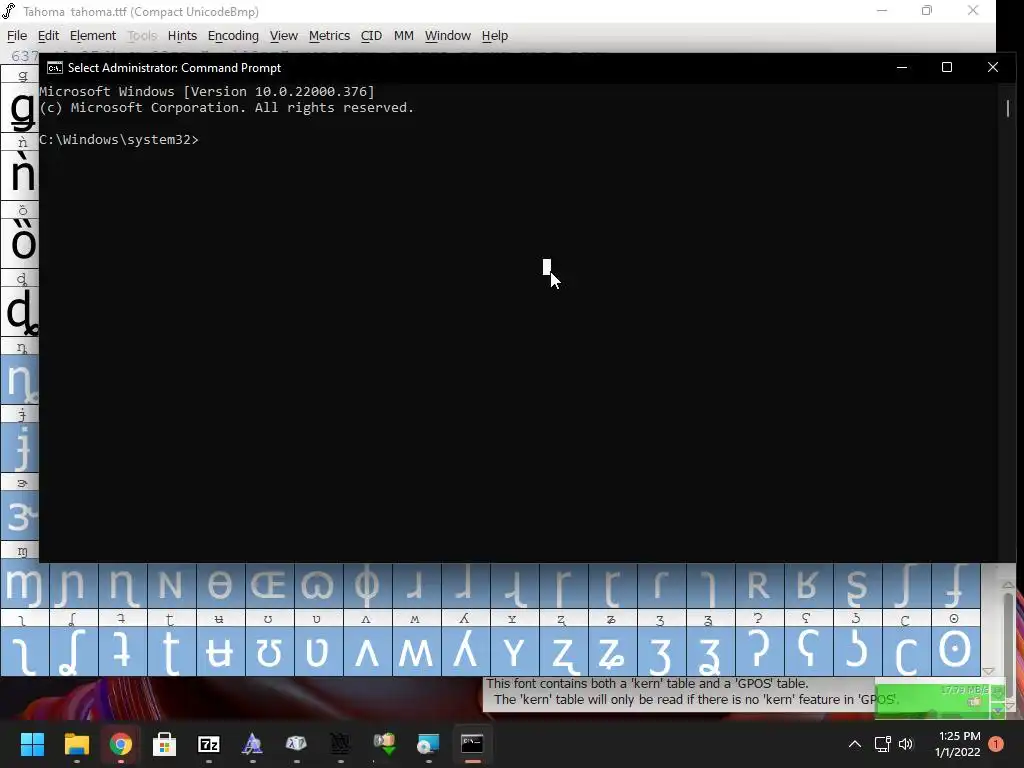Minimize the Command Prompt window

(x=902, y=67)
